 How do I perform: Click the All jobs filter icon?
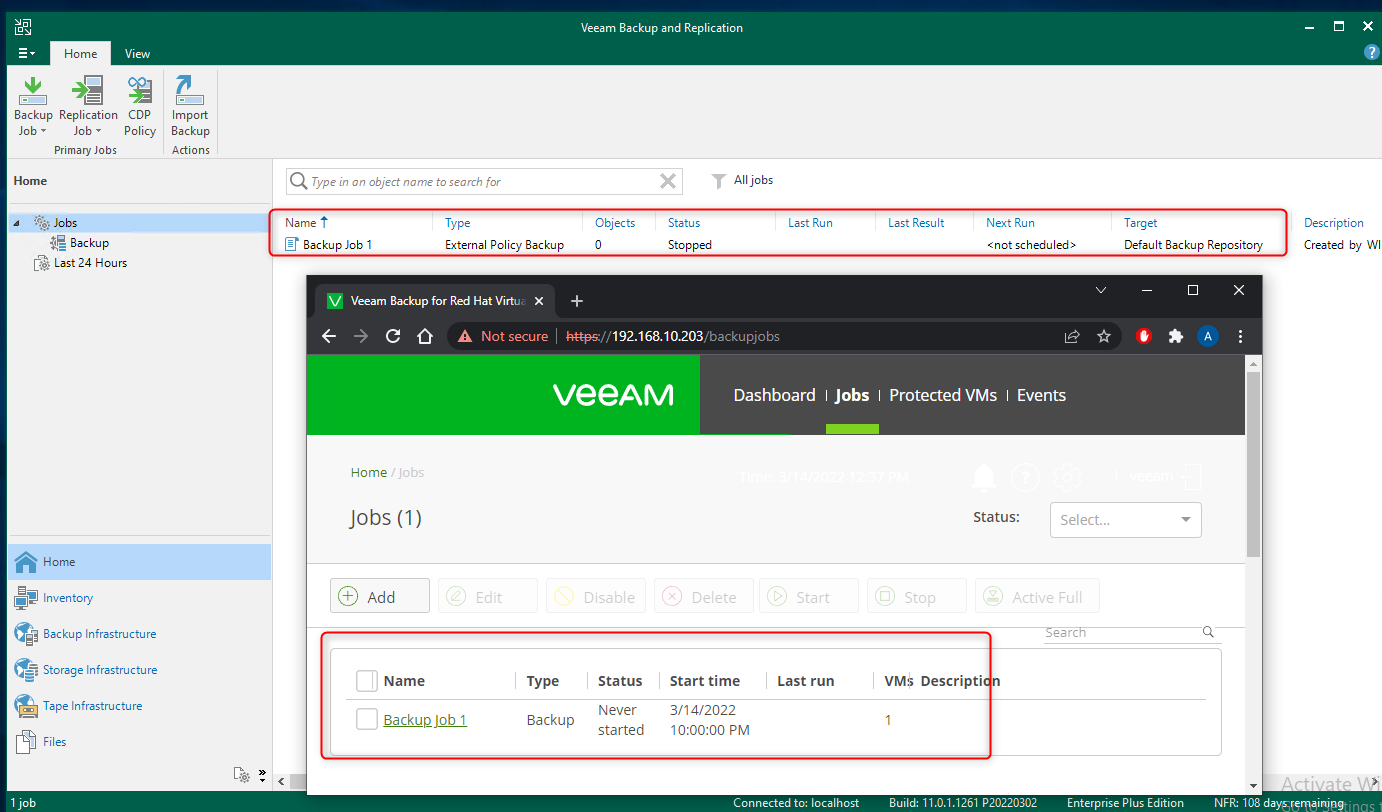tap(718, 181)
